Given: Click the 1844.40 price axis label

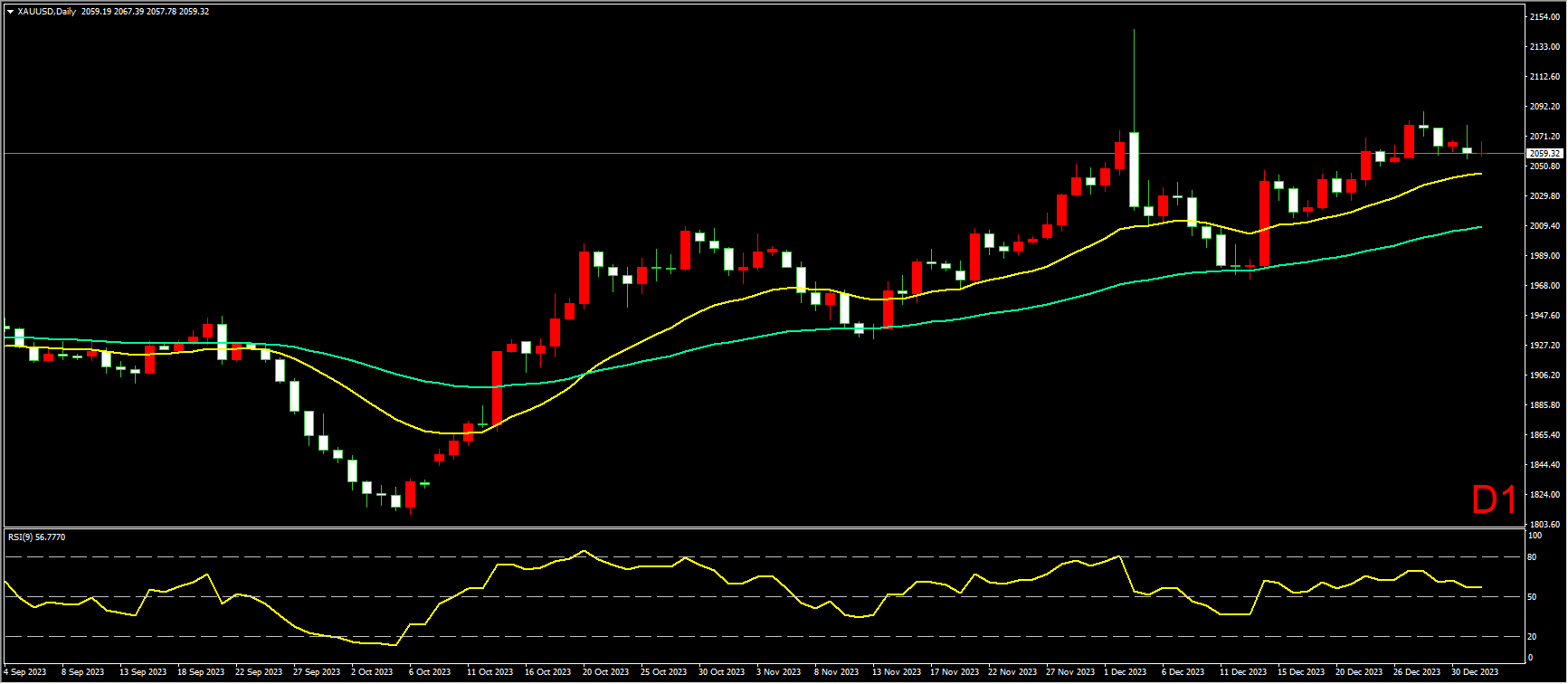Looking at the screenshot, I should (1544, 465).
